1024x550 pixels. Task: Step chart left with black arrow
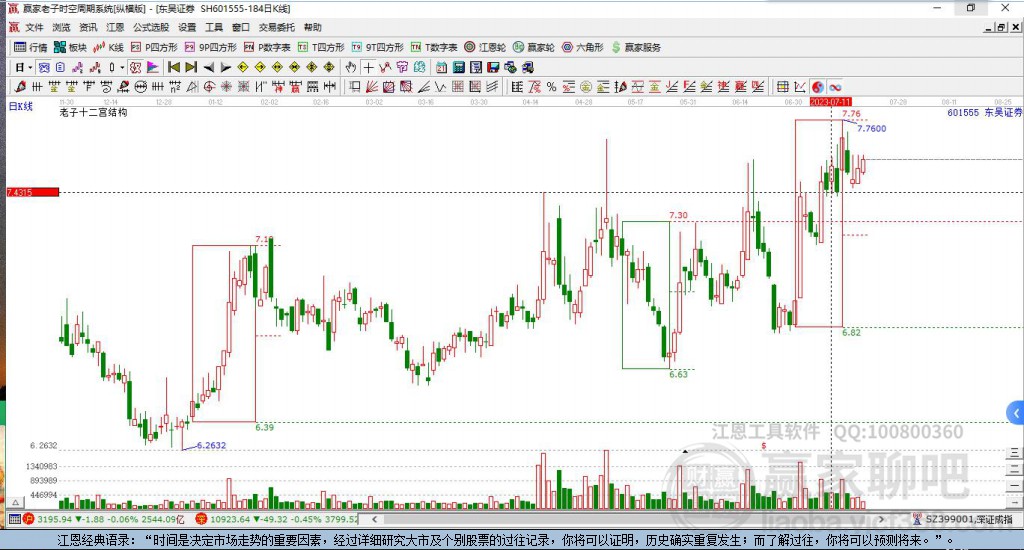(208, 67)
